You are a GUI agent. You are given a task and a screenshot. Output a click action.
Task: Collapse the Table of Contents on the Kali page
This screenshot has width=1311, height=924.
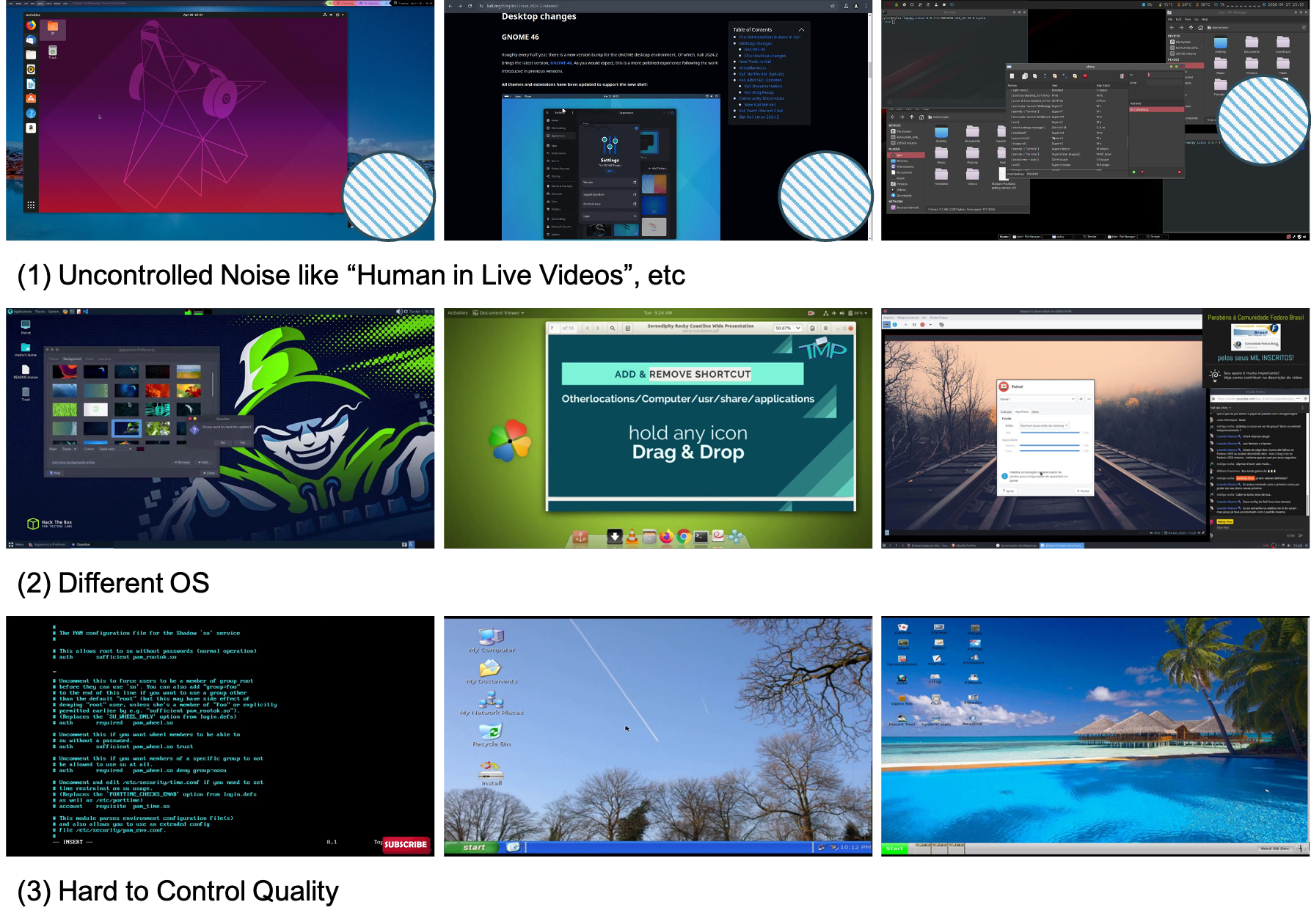801,30
